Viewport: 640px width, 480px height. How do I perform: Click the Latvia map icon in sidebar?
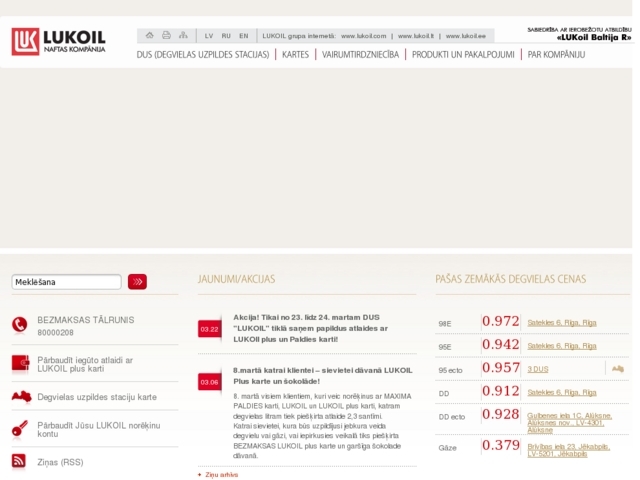coord(21,396)
